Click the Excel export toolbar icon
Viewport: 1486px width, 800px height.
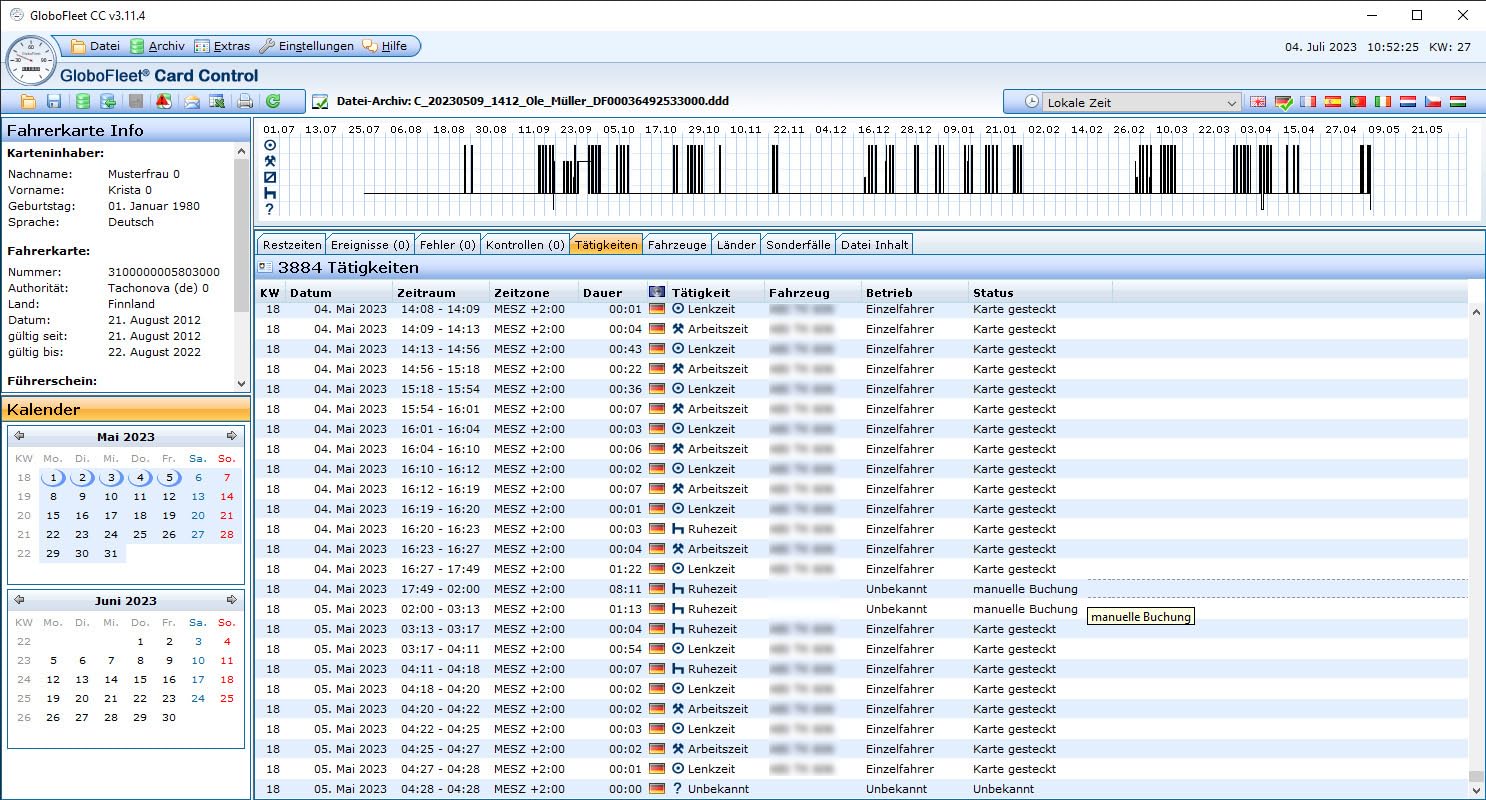click(x=217, y=101)
